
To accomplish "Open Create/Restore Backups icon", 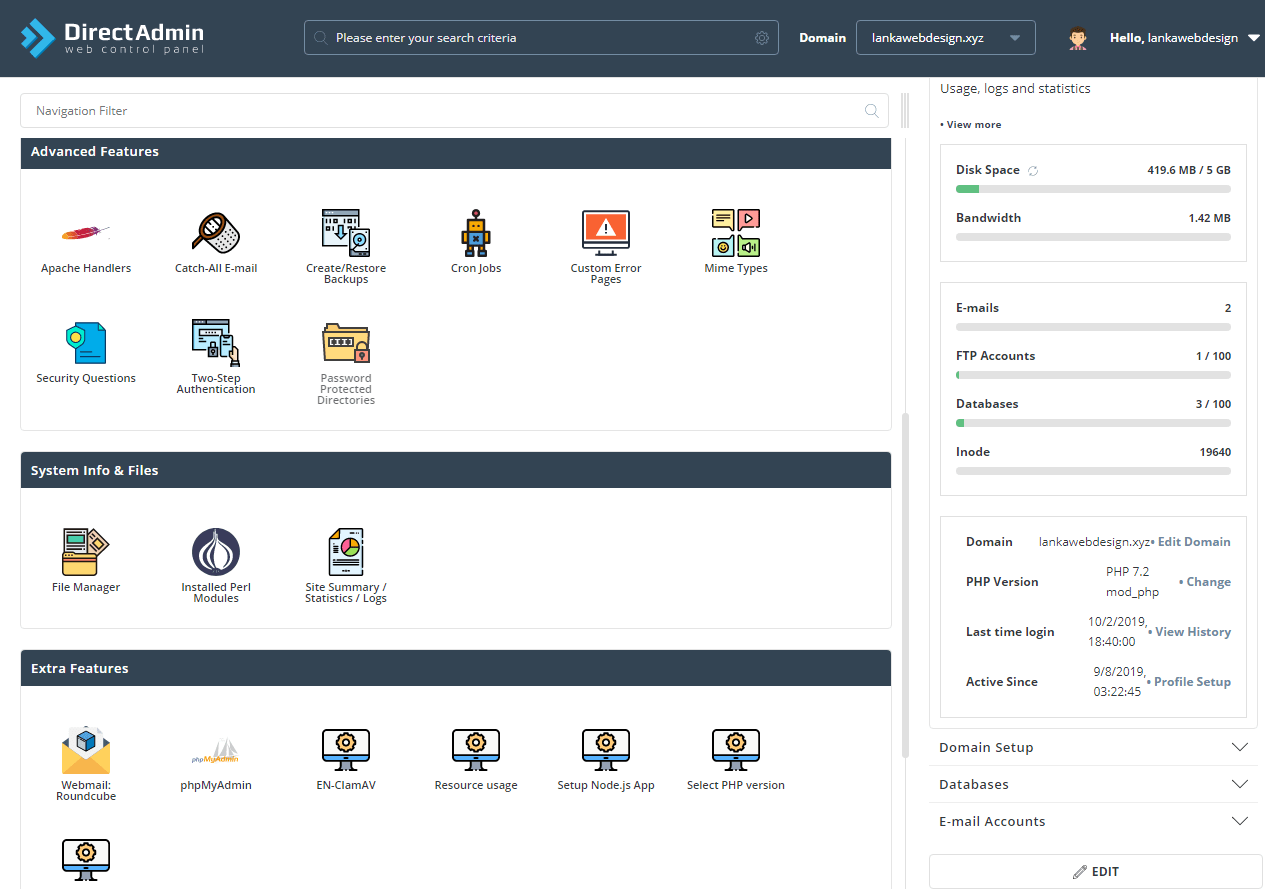I will pos(346,233).
